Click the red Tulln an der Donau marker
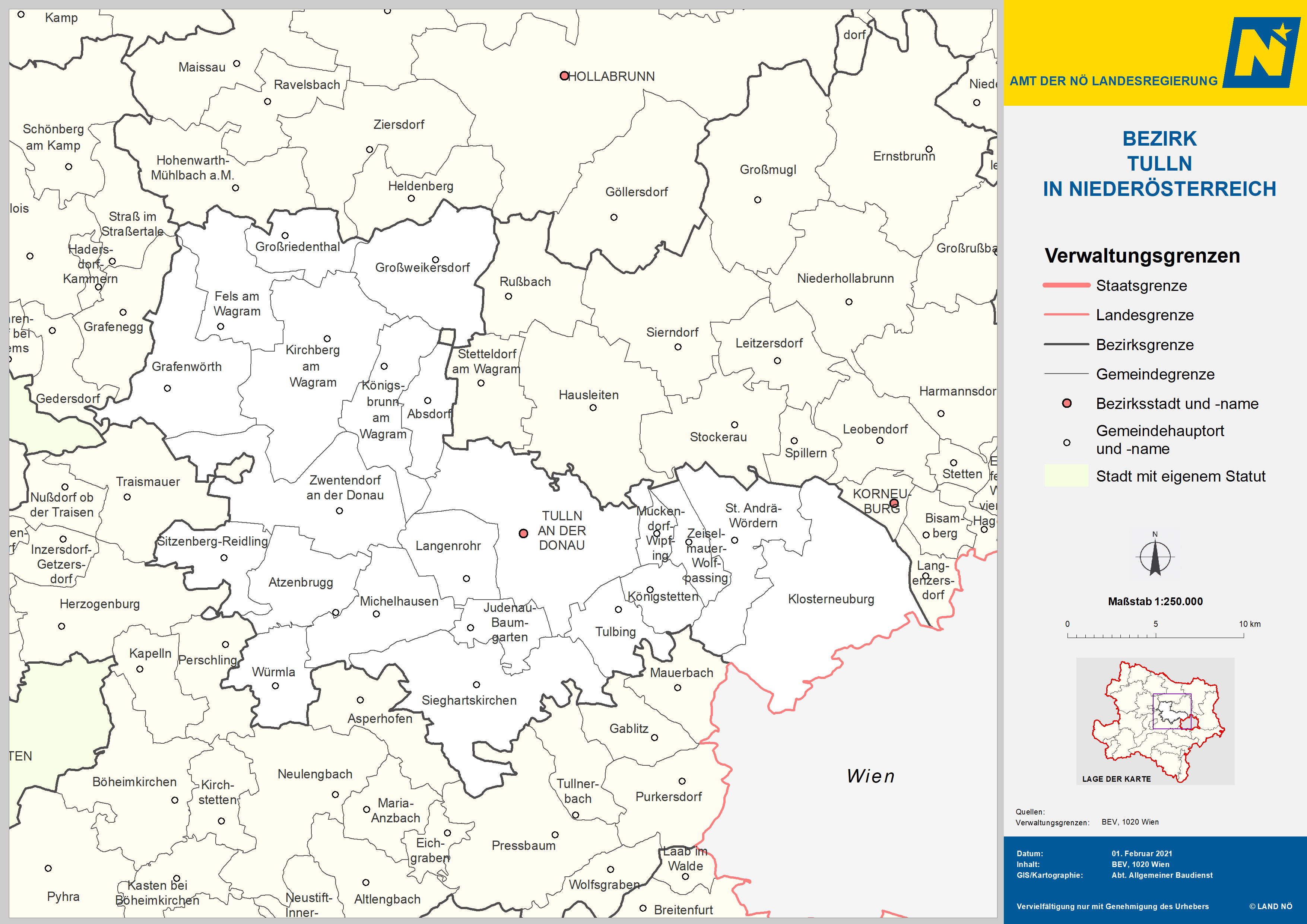The image size is (1307, 924). coord(523,533)
